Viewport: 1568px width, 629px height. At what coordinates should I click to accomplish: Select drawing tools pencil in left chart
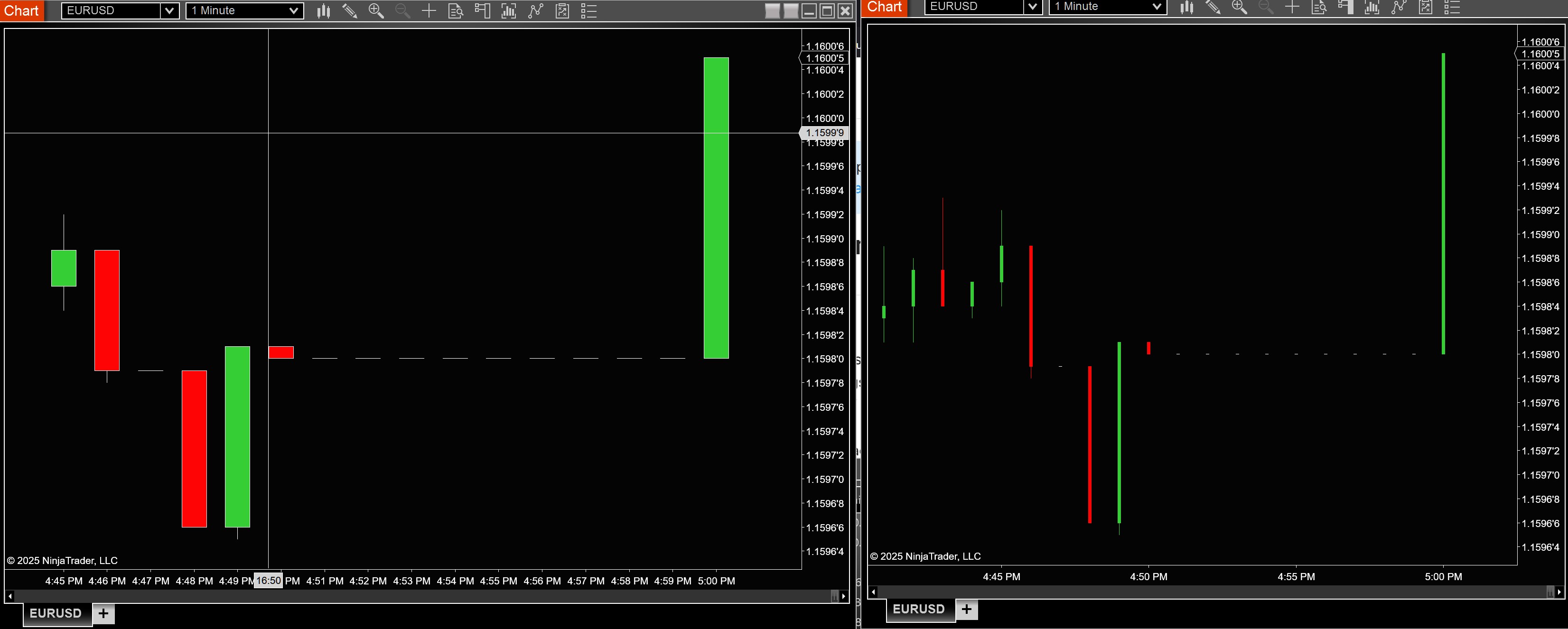click(349, 10)
